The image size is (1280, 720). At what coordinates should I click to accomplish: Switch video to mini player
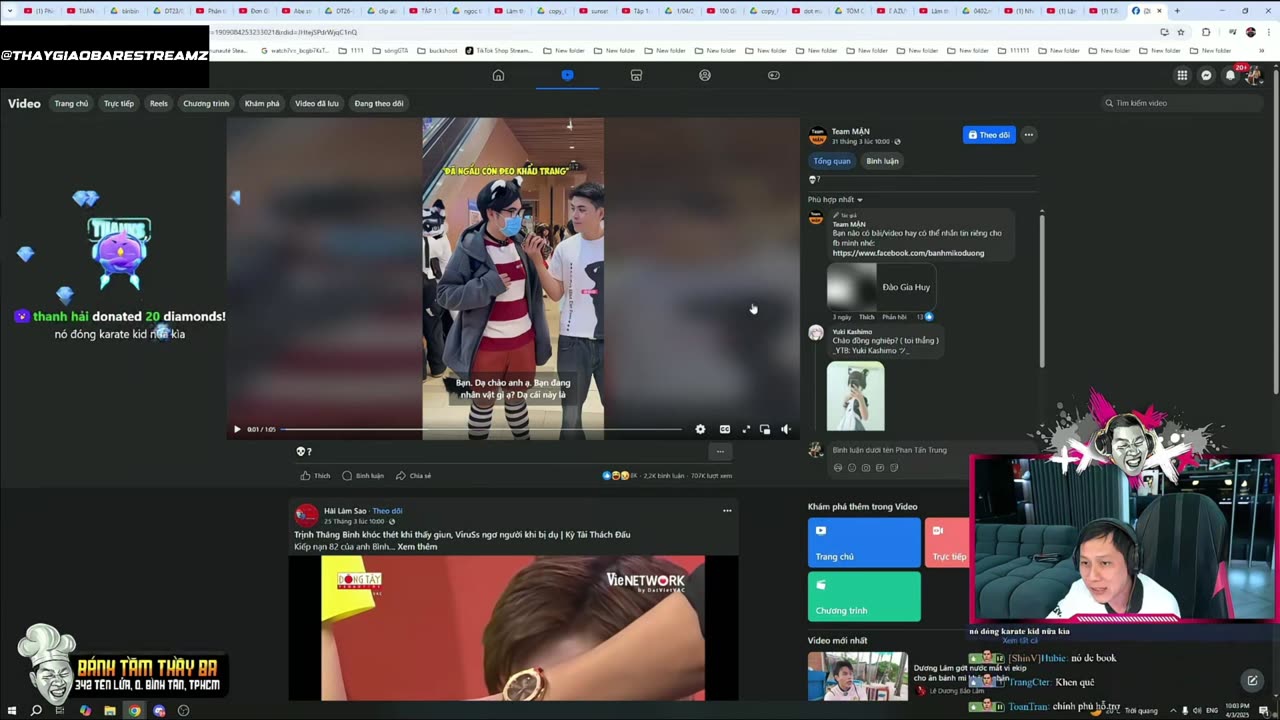tap(765, 429)
